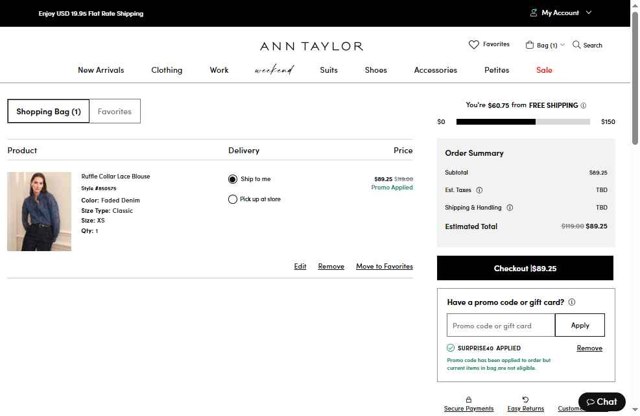640x416 pixels.
Task: Click the Apply promo button
Action: pos(580,325)
